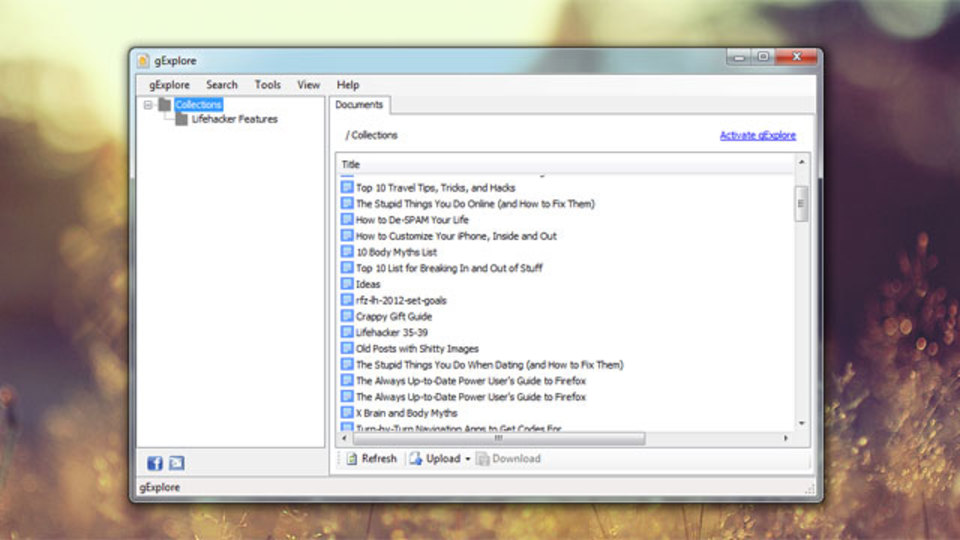The width and height of the screenshot is (960, 540).
Task: Open the Help menu
Action: 348,84
